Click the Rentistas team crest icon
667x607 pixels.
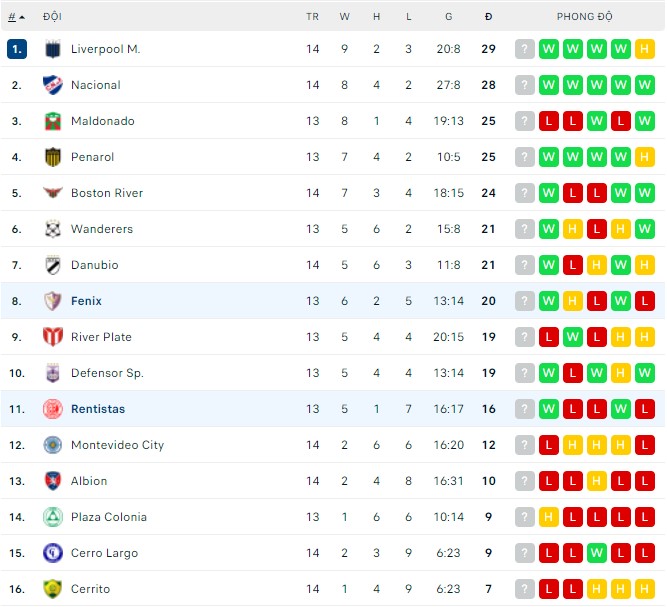(53, 409)
